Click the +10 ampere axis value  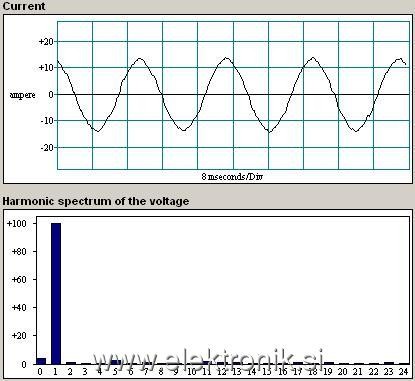(x=47, y=68)
